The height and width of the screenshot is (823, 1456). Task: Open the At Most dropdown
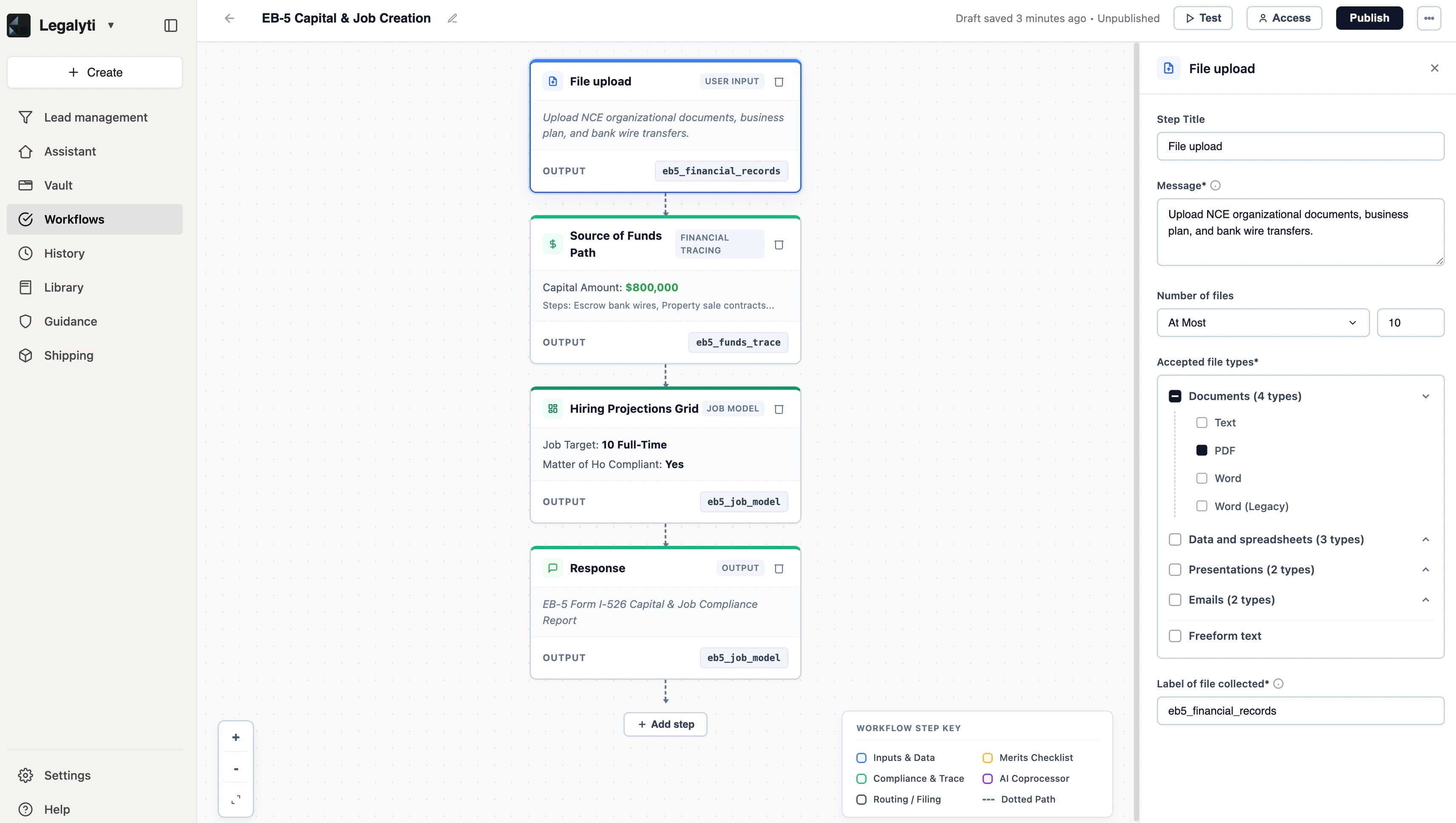click(1263, 323)
